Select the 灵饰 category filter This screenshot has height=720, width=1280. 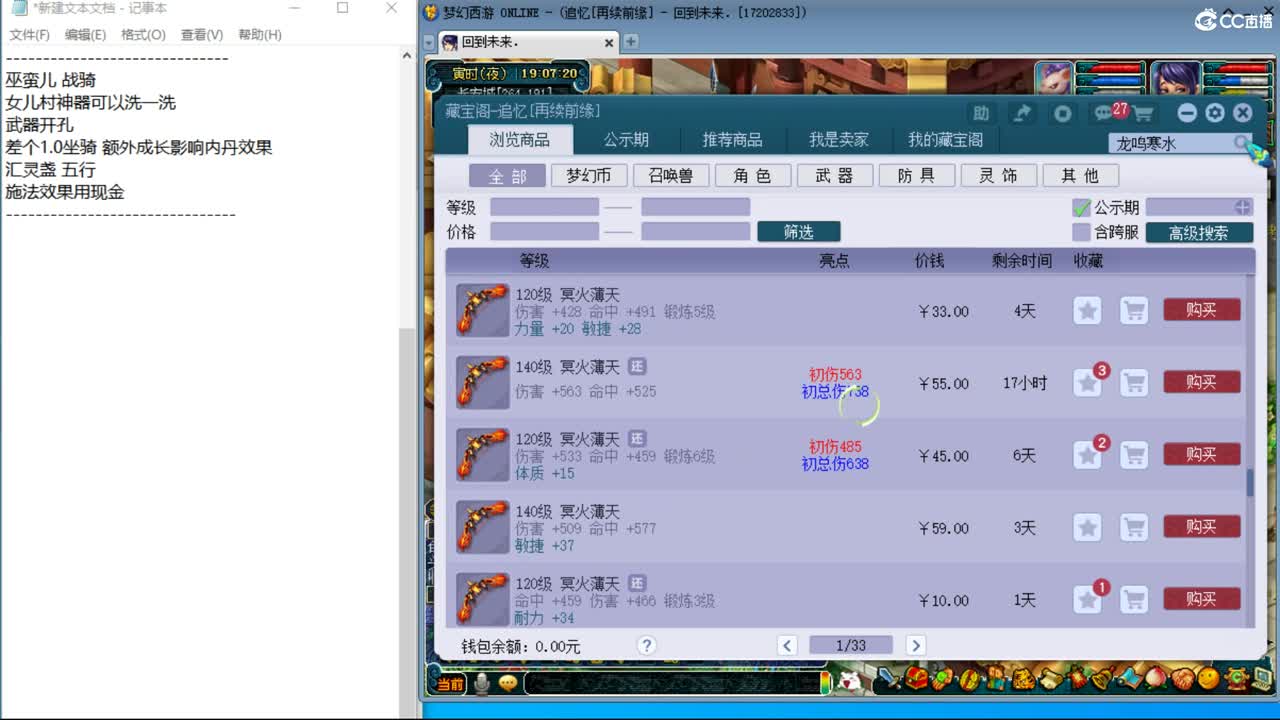point(999,176)
